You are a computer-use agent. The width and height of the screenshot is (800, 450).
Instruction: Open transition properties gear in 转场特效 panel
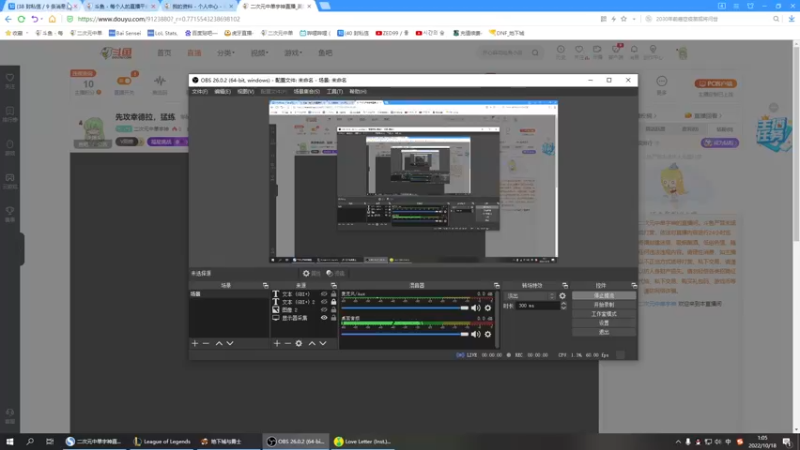pos(562,296)
